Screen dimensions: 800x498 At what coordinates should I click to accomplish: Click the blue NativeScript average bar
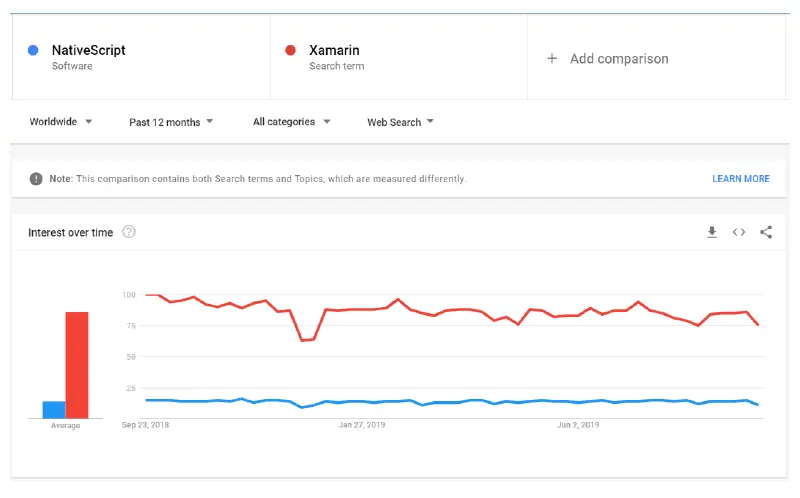coord(54,409)
